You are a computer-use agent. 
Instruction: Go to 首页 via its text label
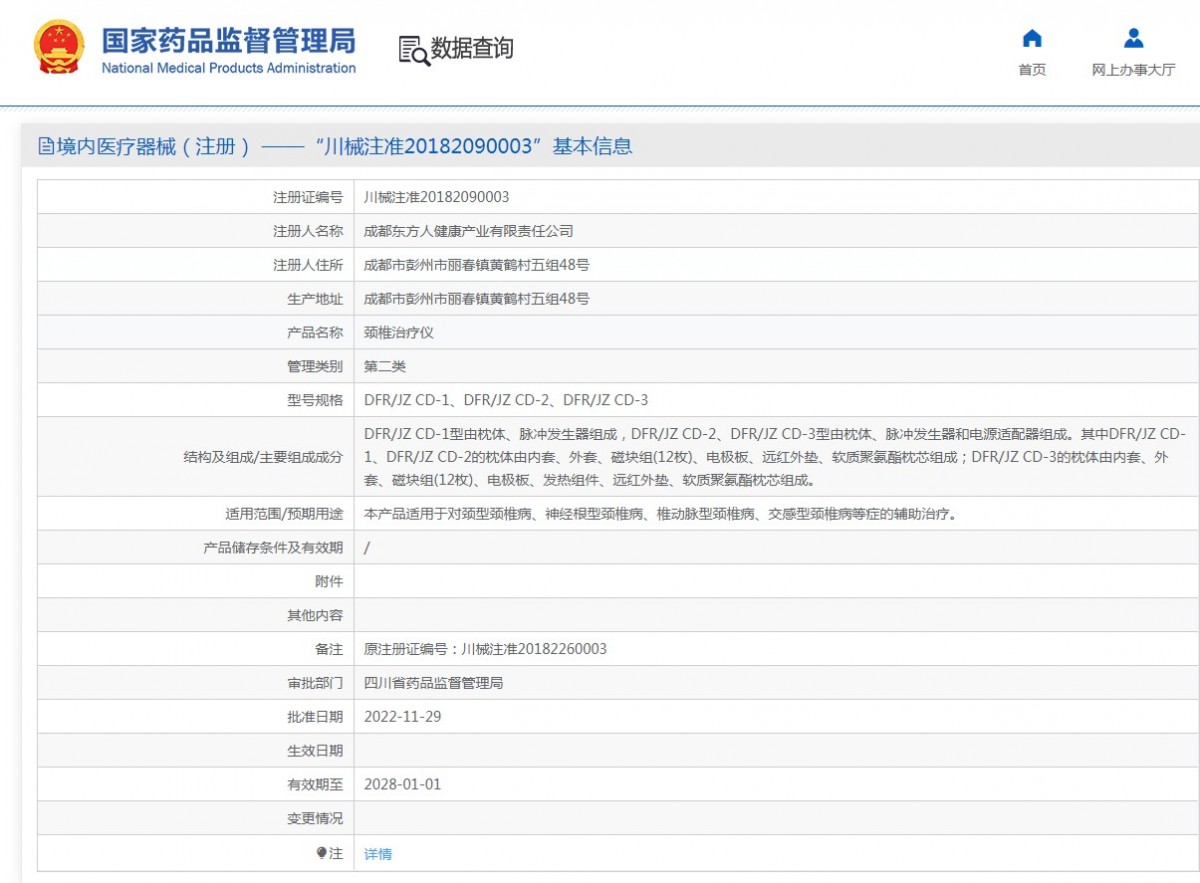[1032, 70]
